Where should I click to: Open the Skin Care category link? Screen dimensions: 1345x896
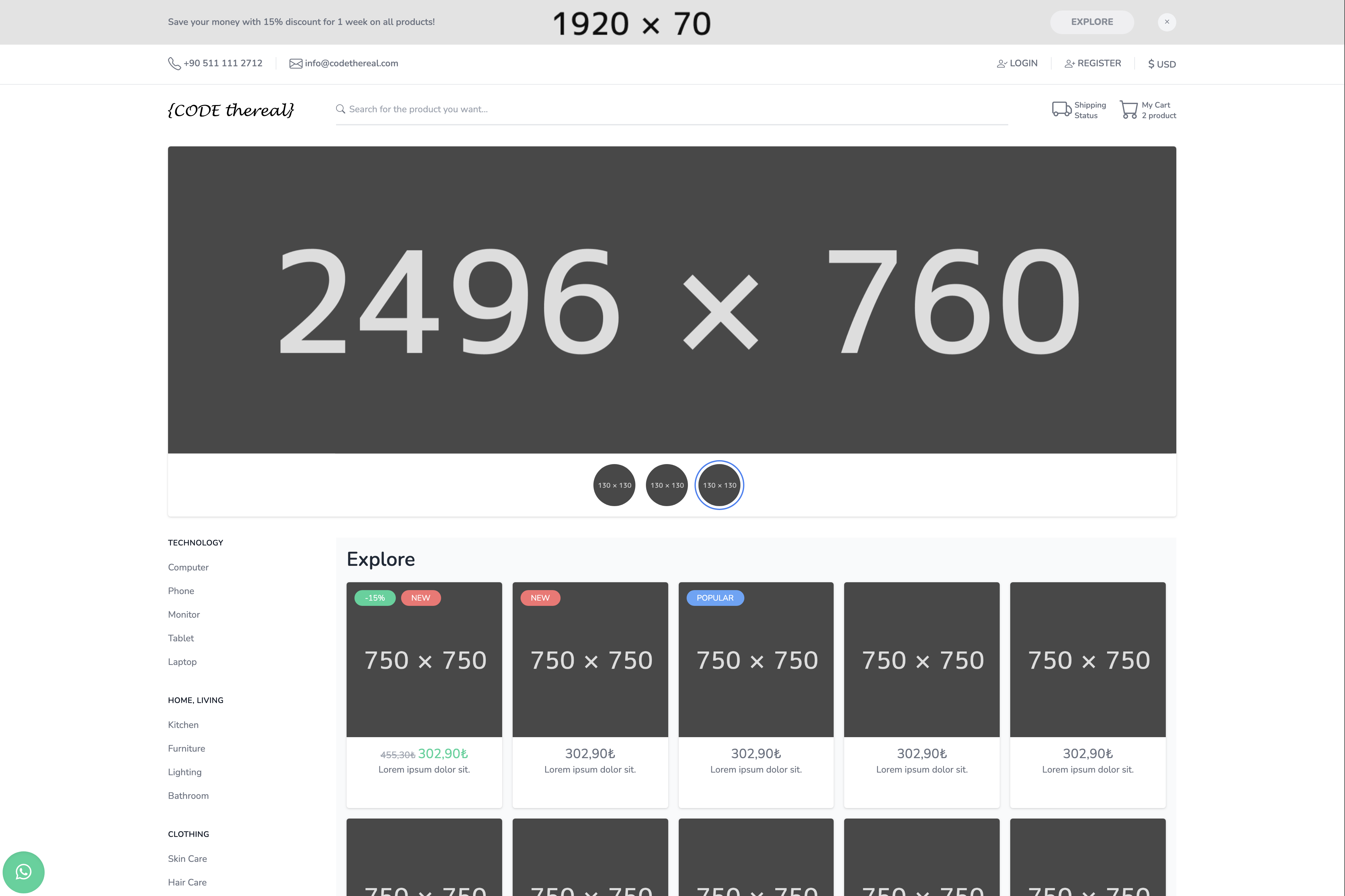tap(187, 859)
